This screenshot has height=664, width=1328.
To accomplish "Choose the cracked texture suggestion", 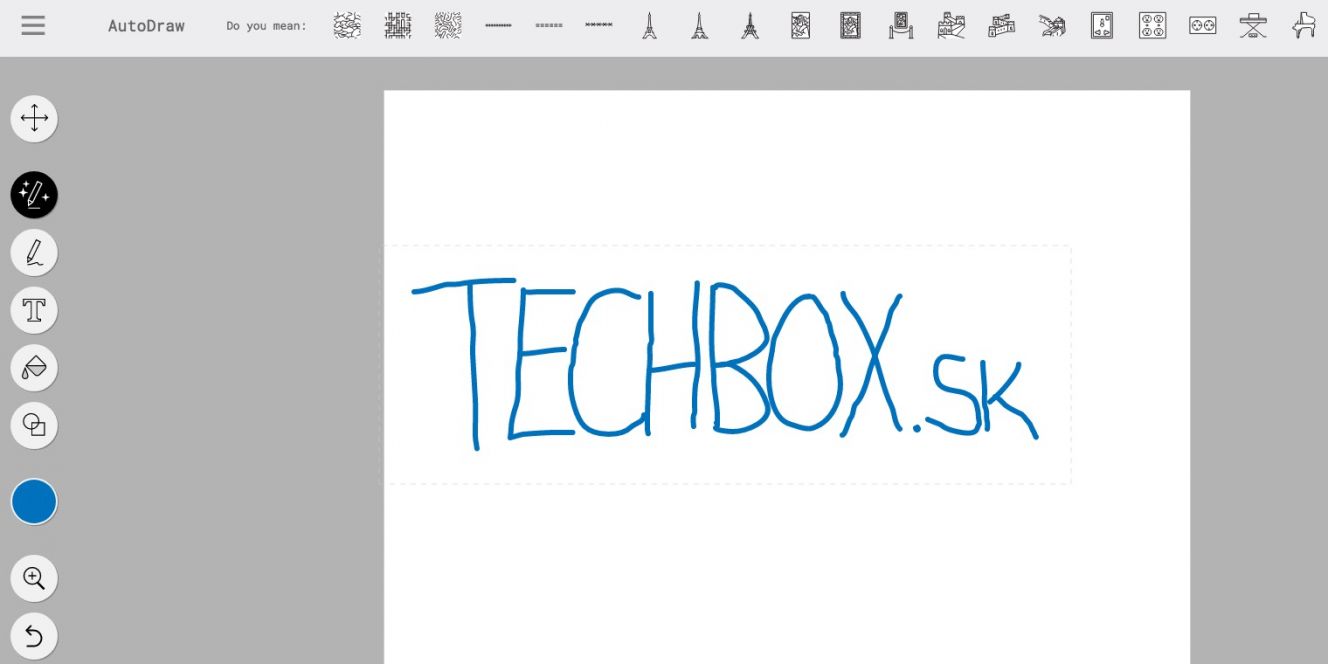I will pyautogui.click(x=347, y=25).
